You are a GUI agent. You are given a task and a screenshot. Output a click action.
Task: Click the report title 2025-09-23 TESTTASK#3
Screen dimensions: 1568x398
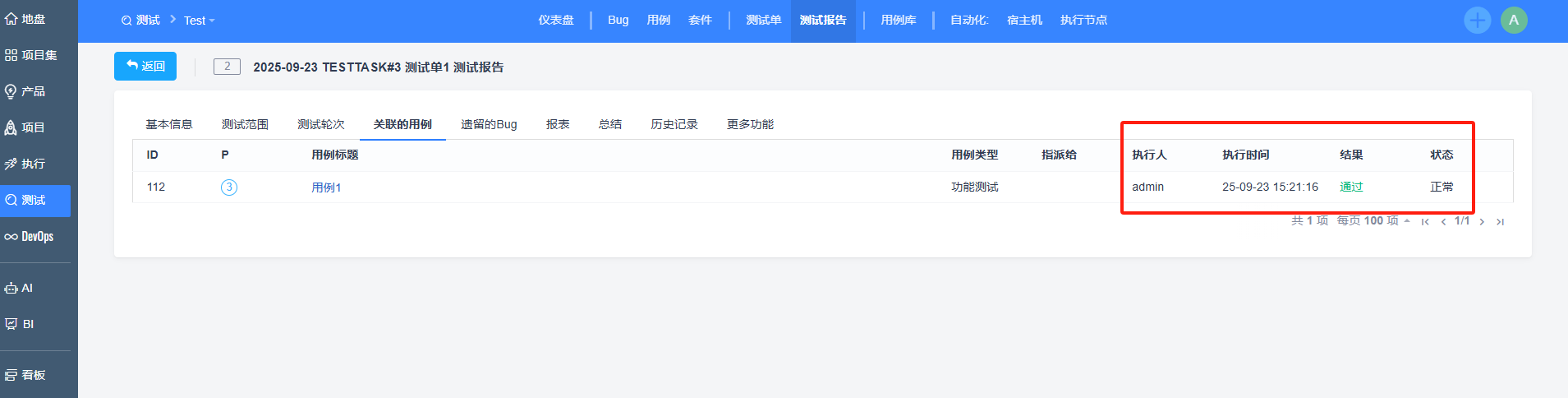point(378,67)
